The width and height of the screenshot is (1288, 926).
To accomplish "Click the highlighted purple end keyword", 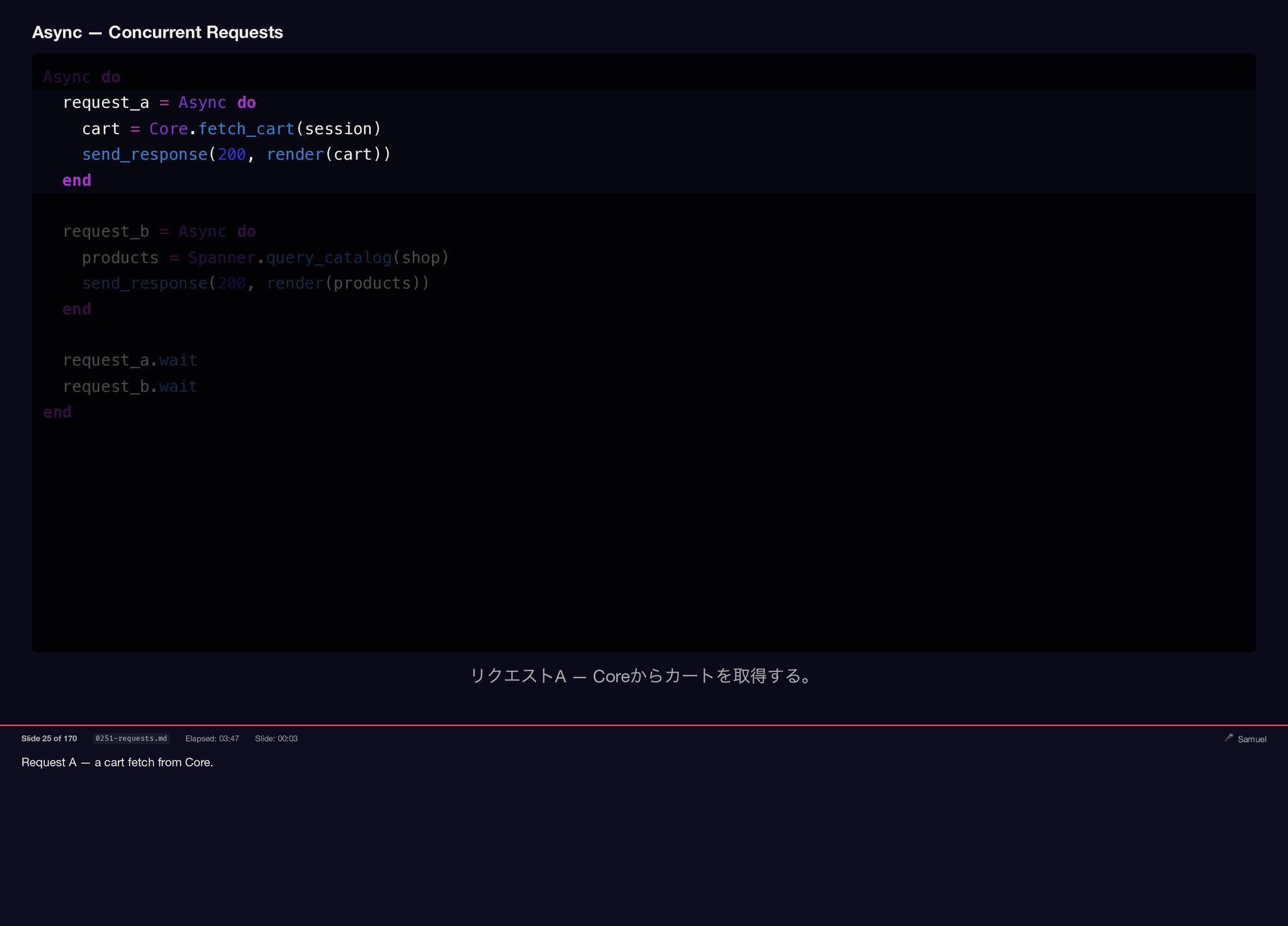I will pos(76,181).
